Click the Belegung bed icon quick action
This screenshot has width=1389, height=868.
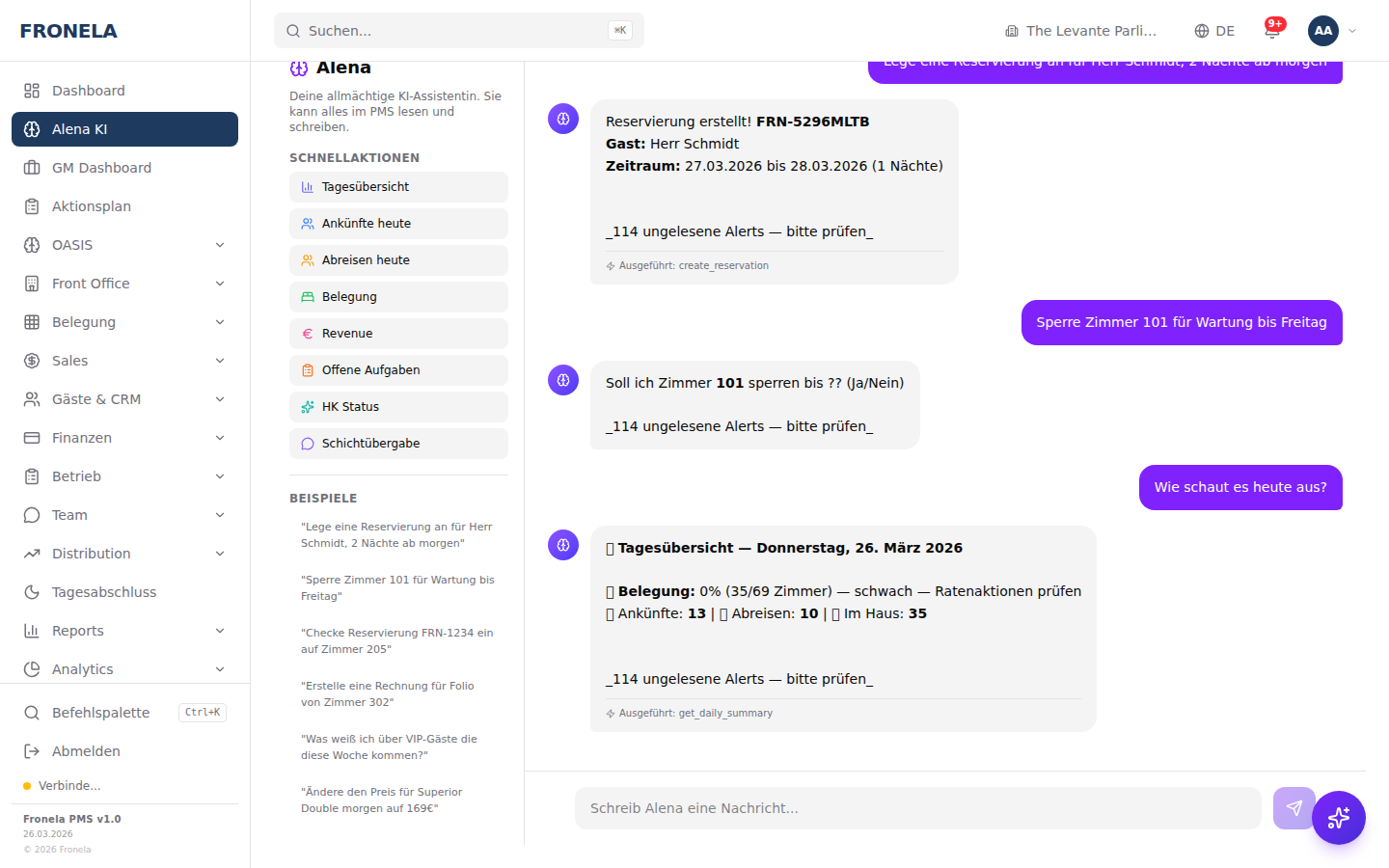tap(398, 297)
